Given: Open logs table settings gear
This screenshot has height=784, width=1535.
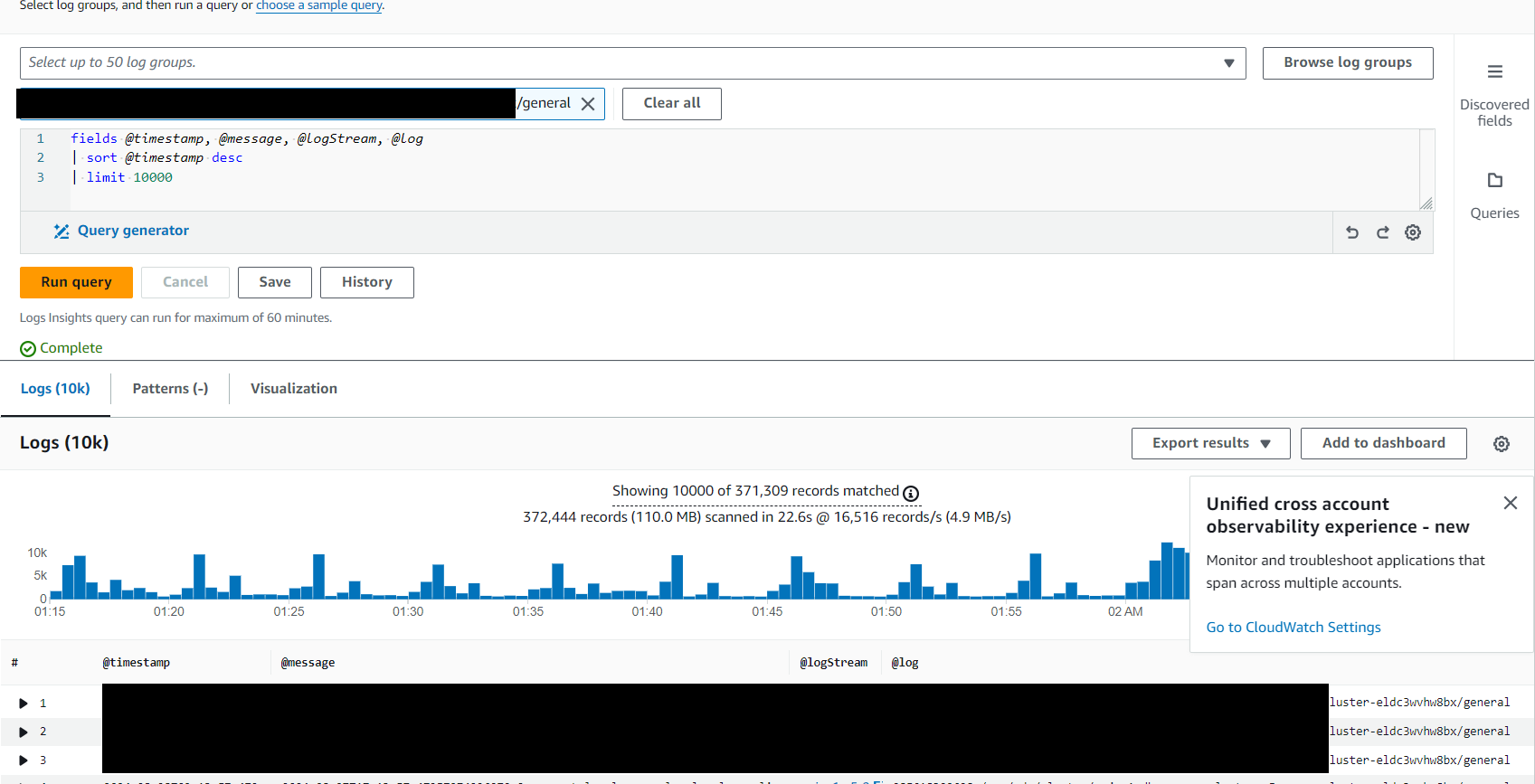Looking at the screenshot, I should [x=1502, y=444].
